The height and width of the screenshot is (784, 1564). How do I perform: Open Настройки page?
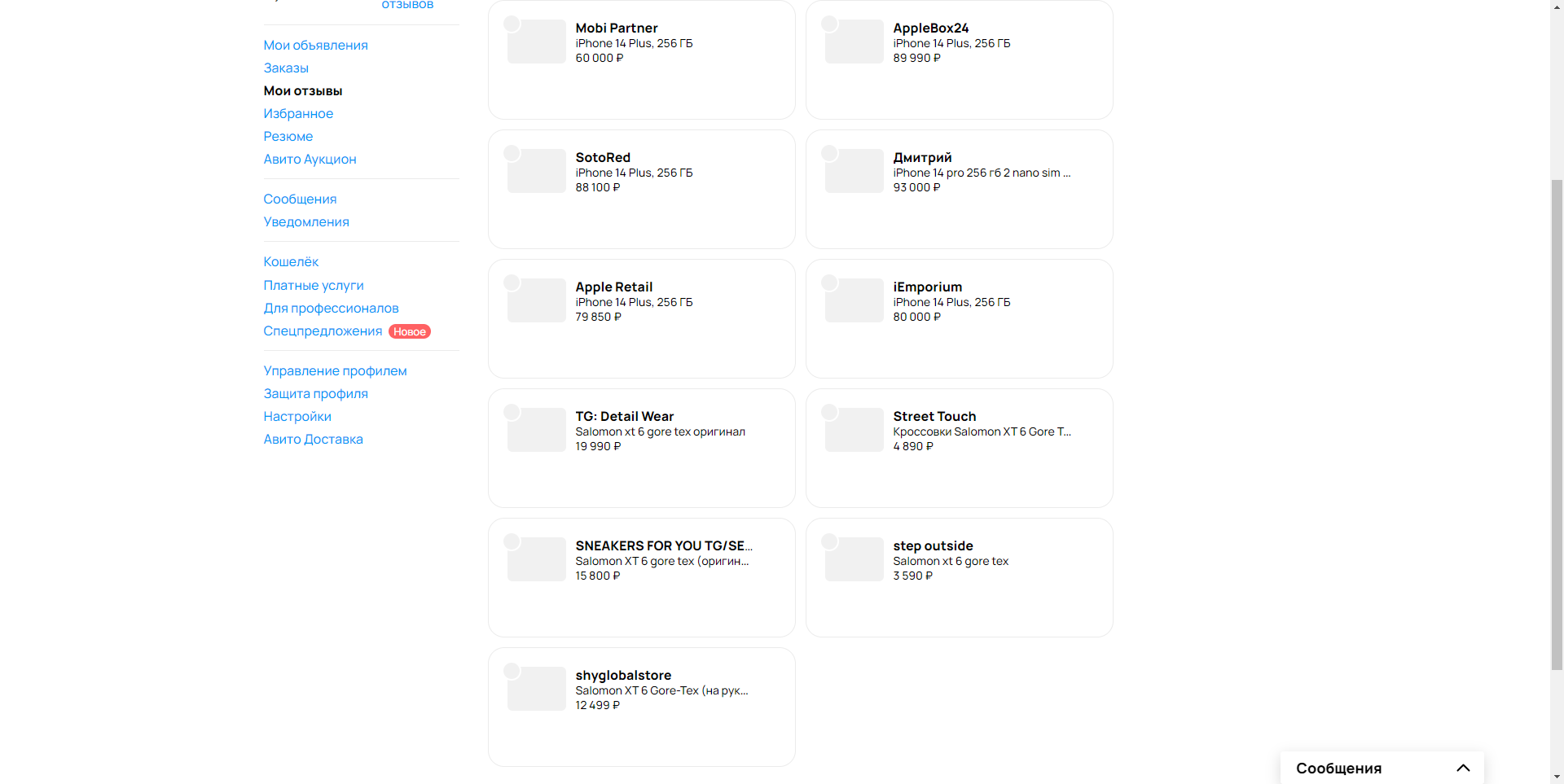[x=297, y=416]
